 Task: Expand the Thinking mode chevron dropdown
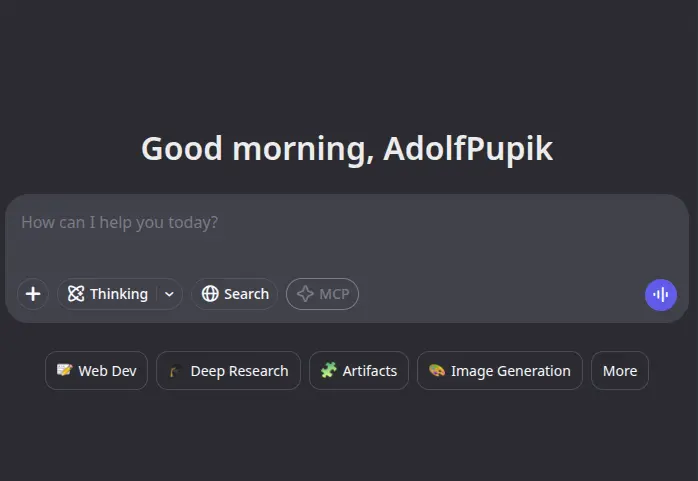pyautogui.click(x=169, y=294)
